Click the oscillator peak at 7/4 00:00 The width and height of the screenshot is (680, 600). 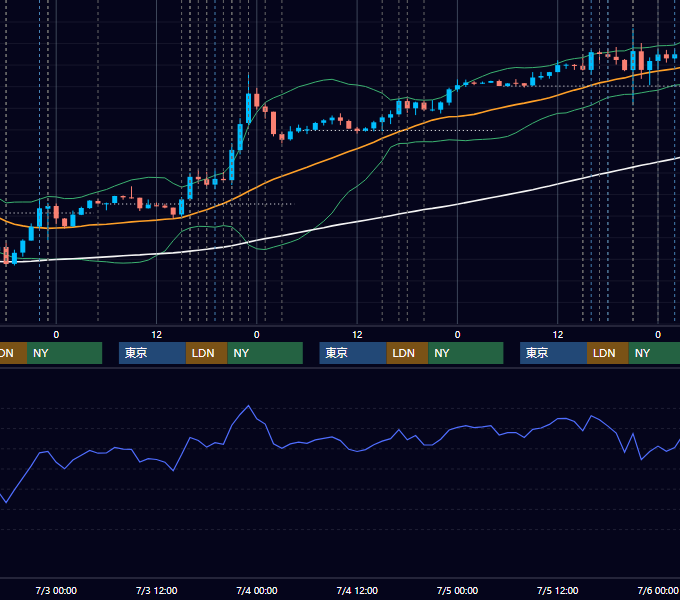pyautogui.click(x=248, y=406)
